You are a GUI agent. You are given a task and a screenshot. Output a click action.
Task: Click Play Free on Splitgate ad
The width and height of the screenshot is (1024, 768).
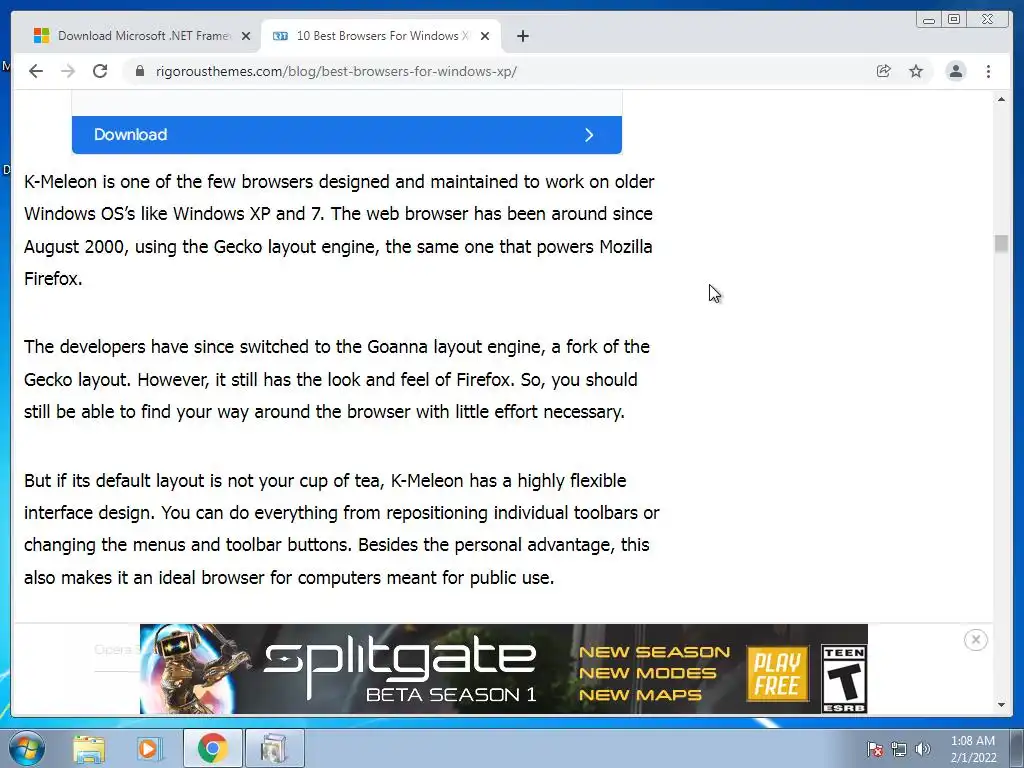tap(777, 673)
